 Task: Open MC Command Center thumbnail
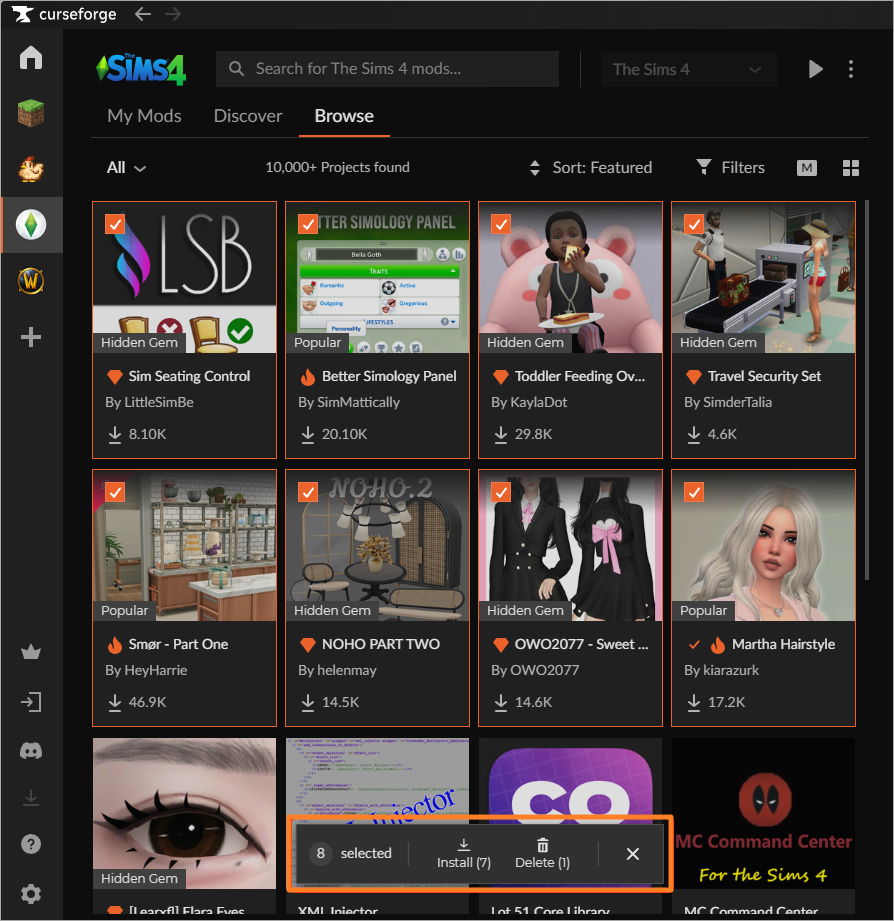pyautogui.click(x=763, y=814)
